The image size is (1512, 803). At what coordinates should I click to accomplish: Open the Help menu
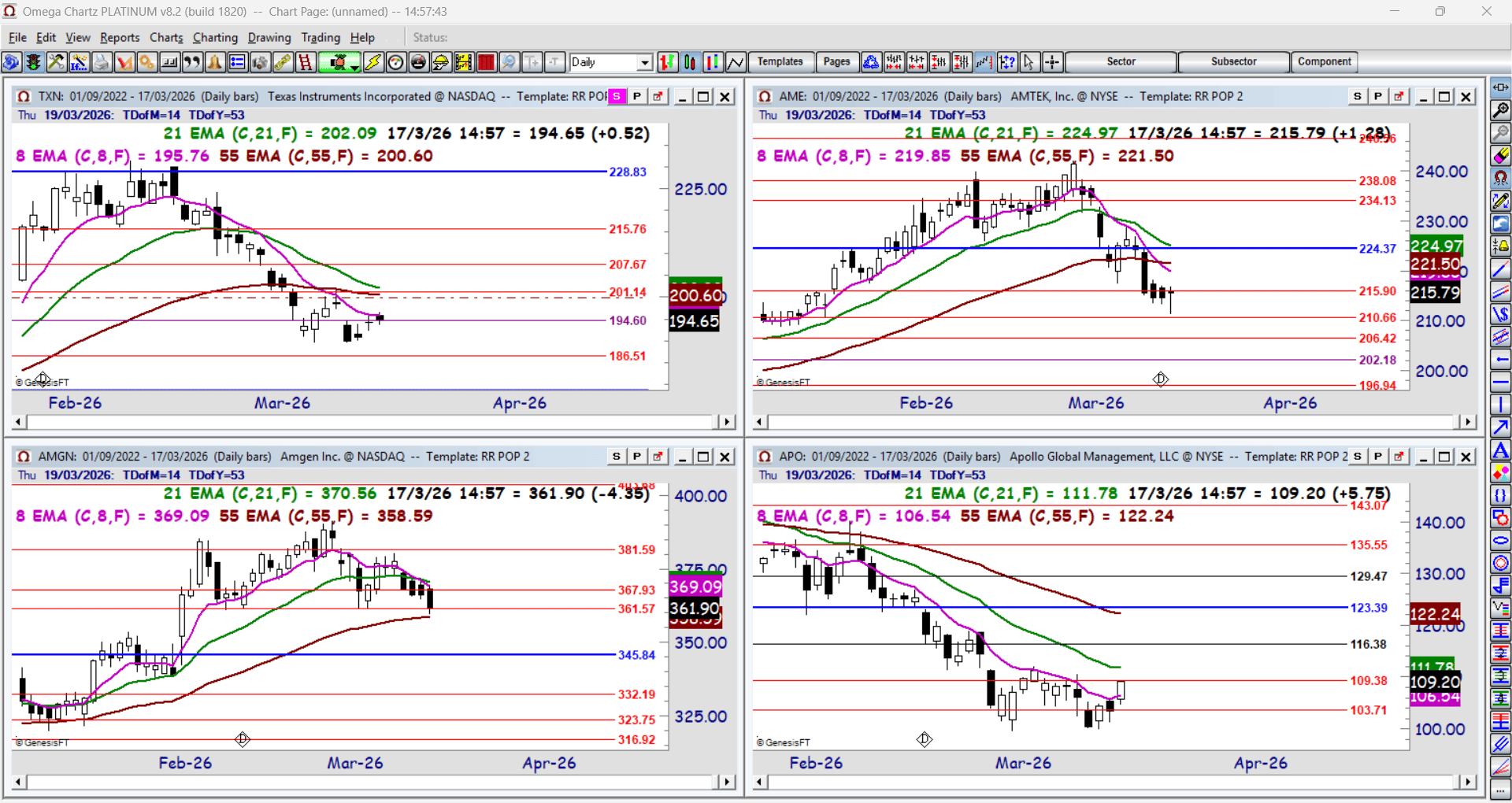click(362, 38)
